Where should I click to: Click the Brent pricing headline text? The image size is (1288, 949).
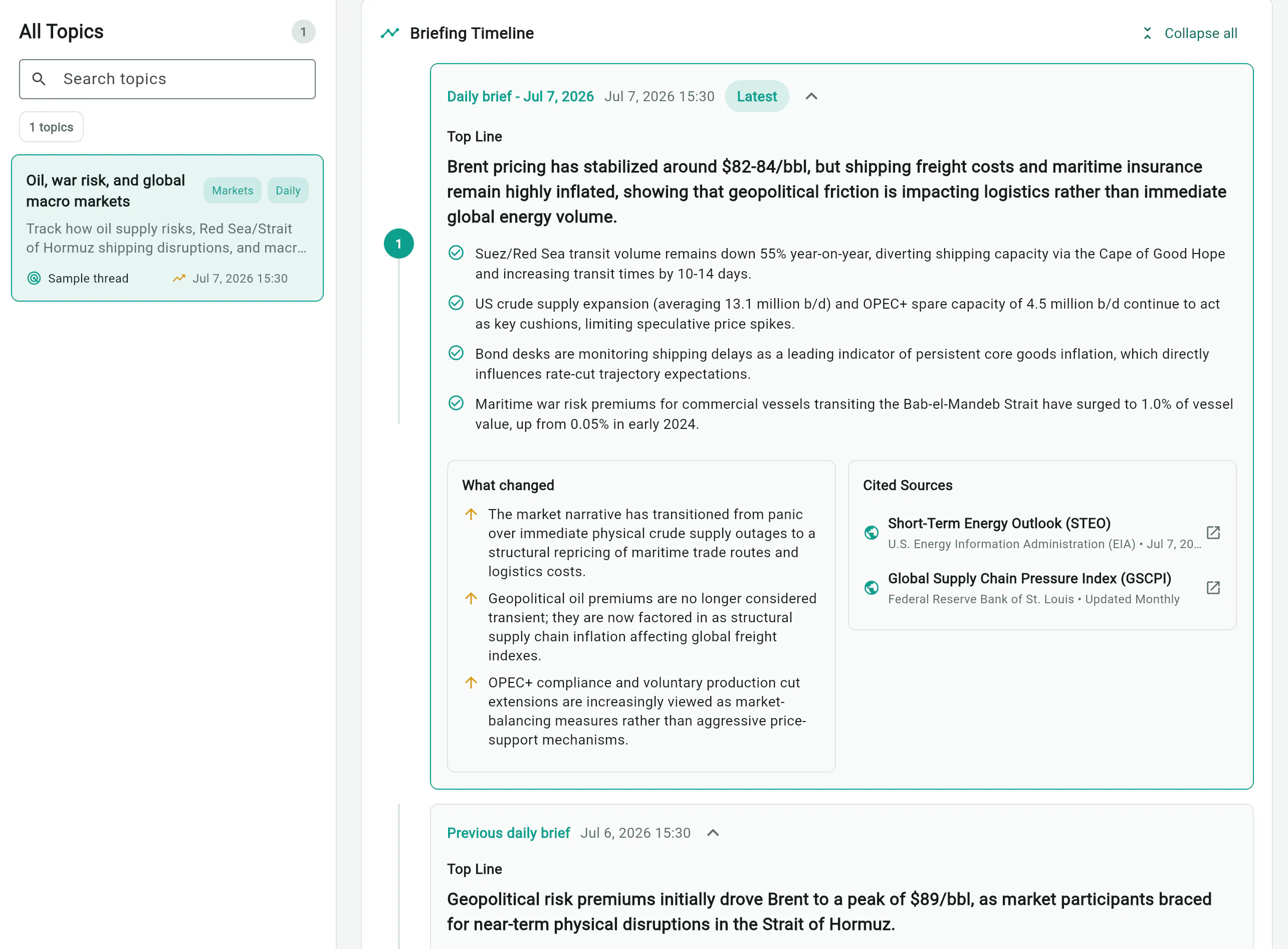click(836, 192)
